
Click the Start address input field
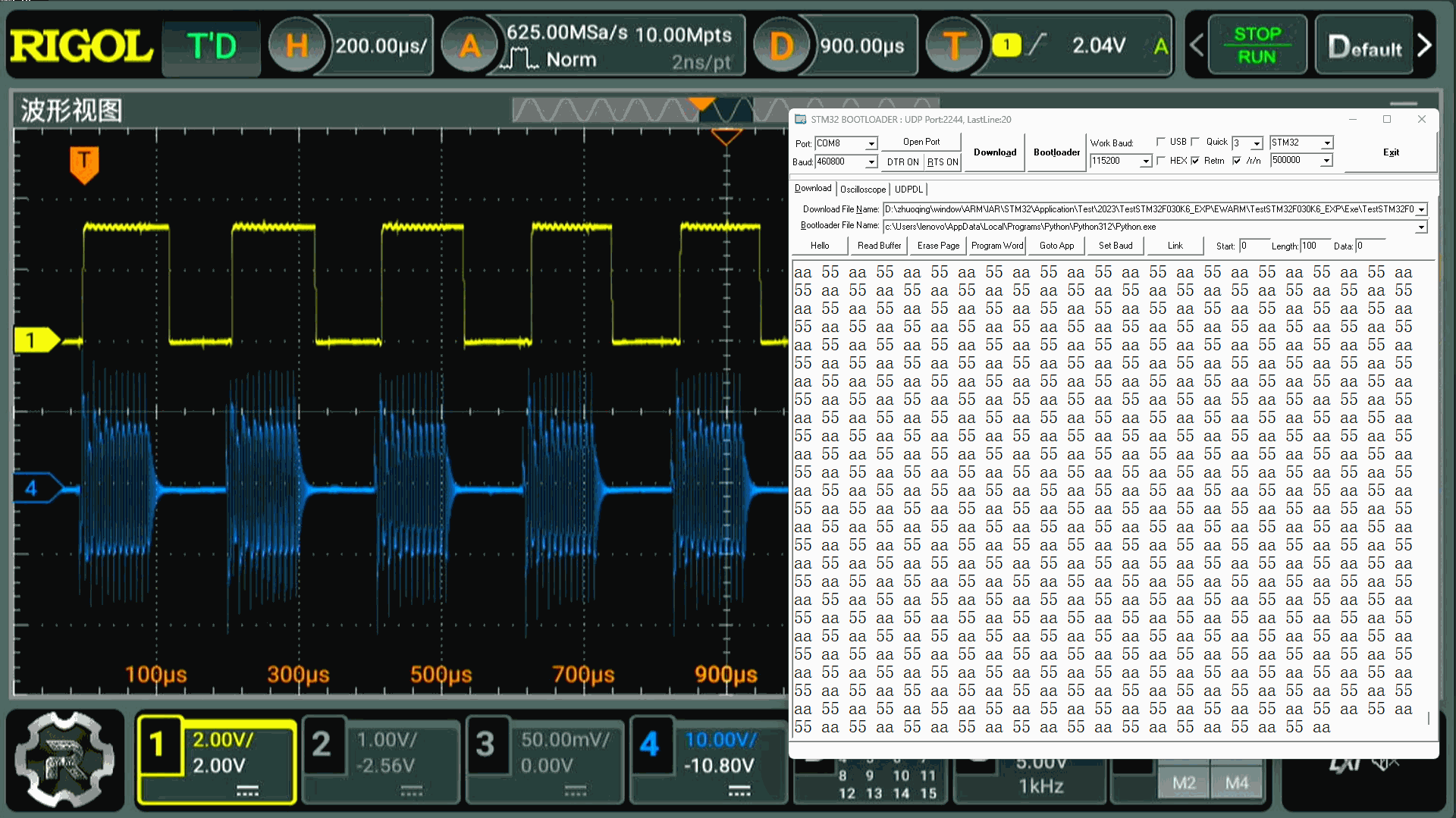(x=1254, y=246)
